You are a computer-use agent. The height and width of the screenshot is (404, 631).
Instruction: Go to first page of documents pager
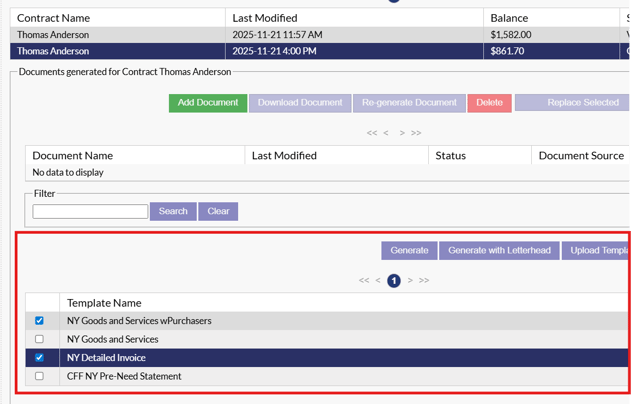(372, 133)
